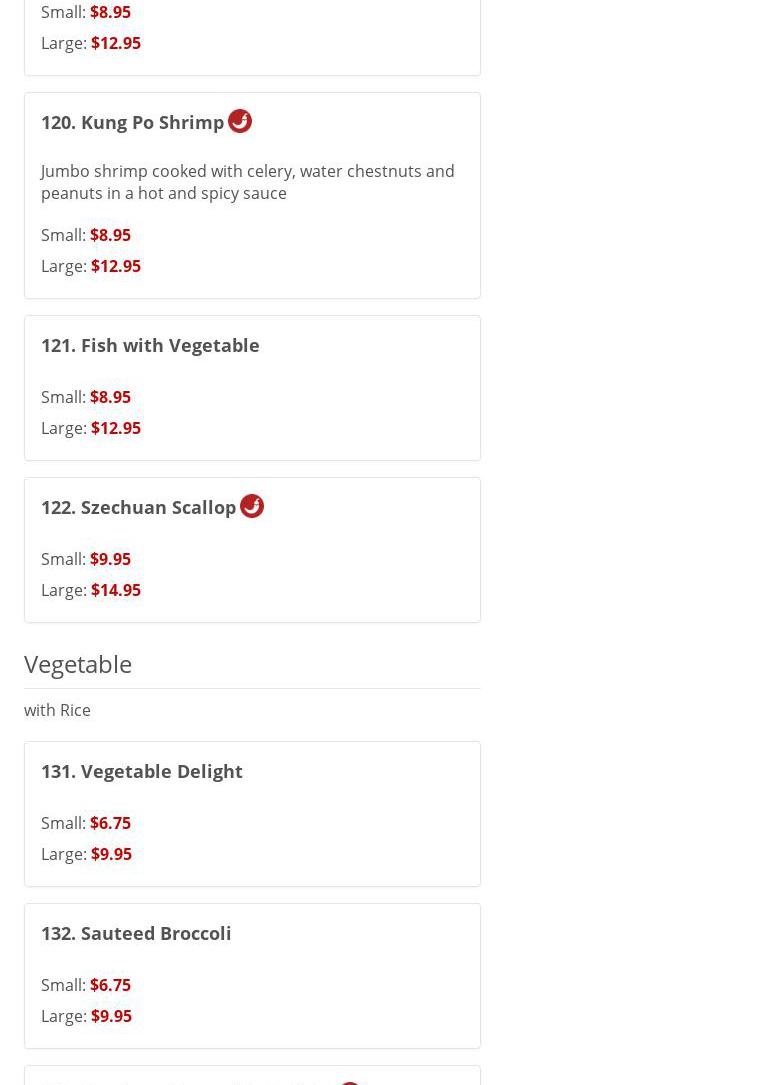770x1085 pixels.
Task: Click the spicy pepper icon beside Szechuan Scallop
Action: (252, 506)
